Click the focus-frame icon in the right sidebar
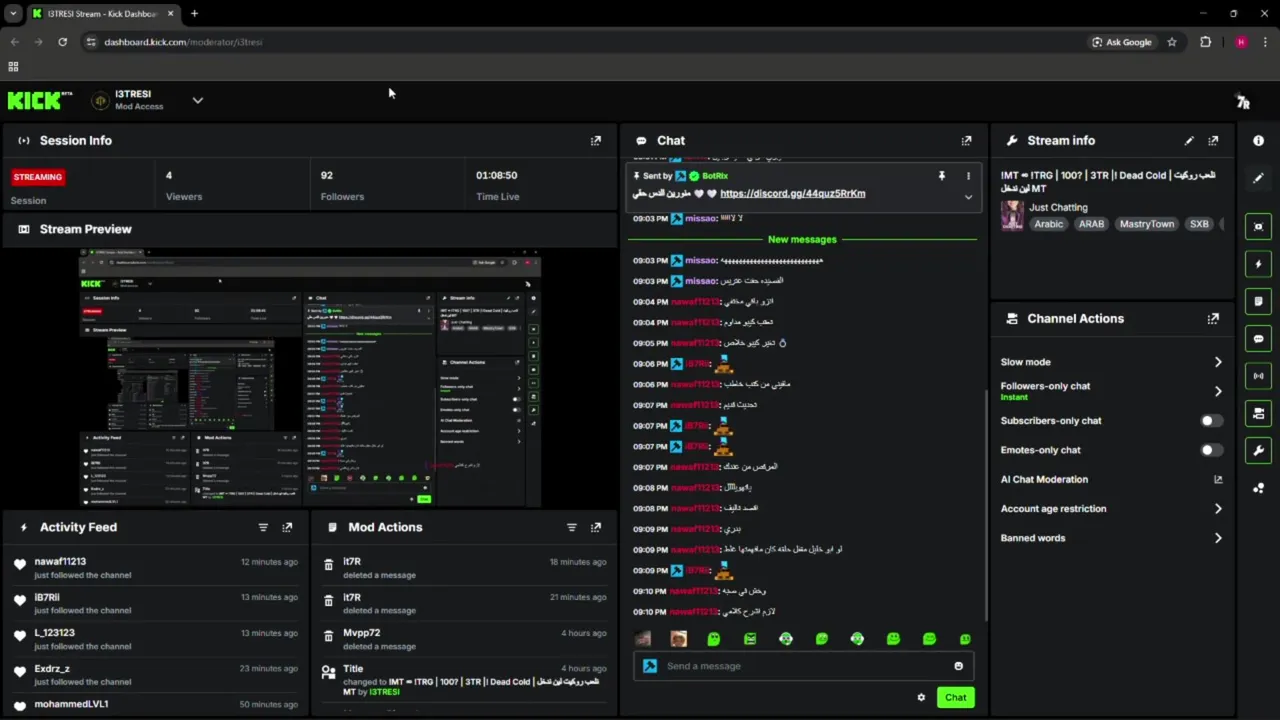The height and width of the screenshot is (720, 1280). [x=1258, y=227]
